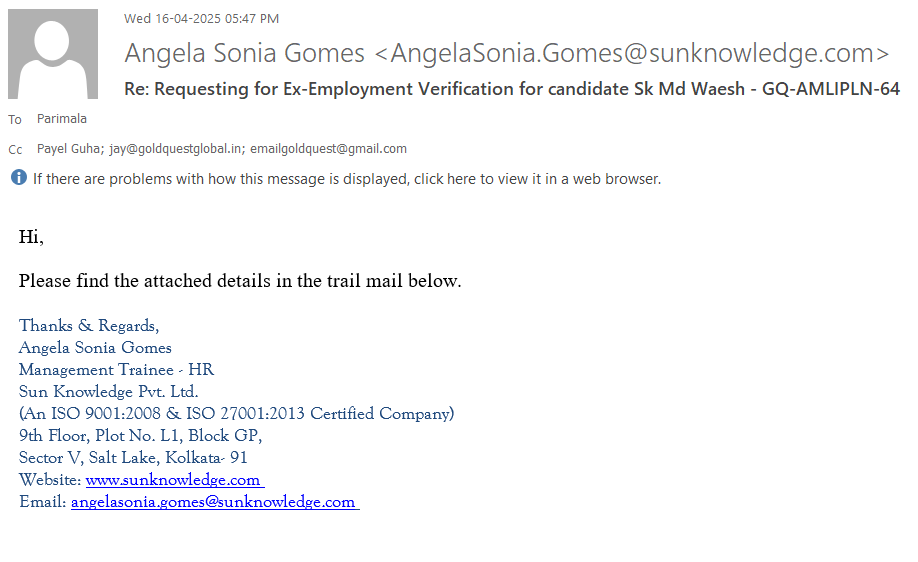This screenshot has height=562, width=918.
Task: Select Cc address emailgoldquest@gmail.com
Action: point(328,149)
